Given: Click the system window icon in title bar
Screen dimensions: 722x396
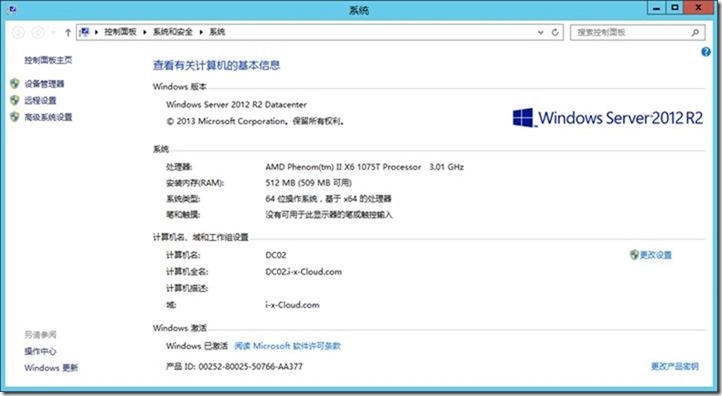Looking at the screenshot, I should pyautogui.click(x=12, y=9).
